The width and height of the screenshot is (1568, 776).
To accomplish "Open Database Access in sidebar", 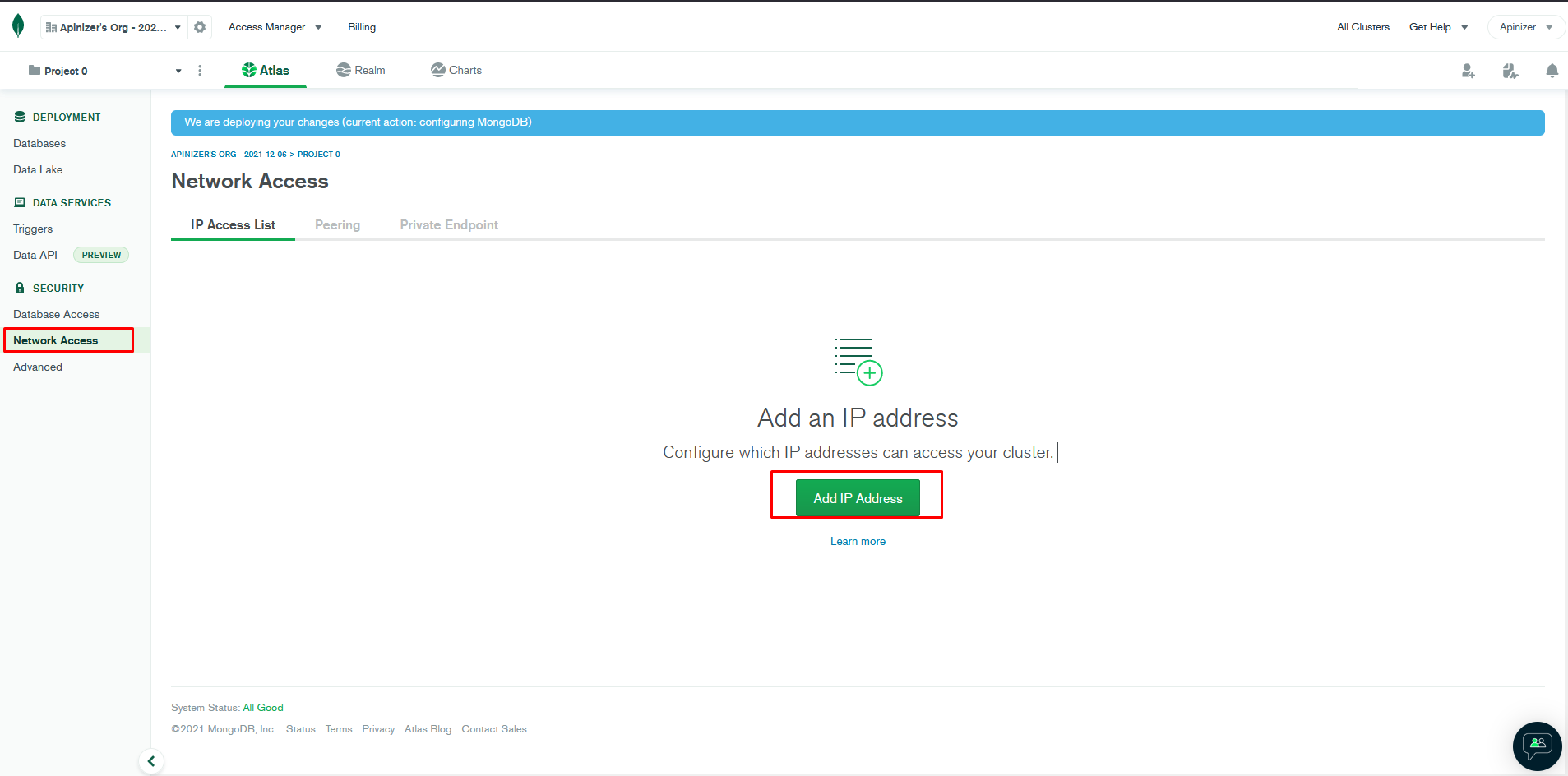I will [56, 315].
